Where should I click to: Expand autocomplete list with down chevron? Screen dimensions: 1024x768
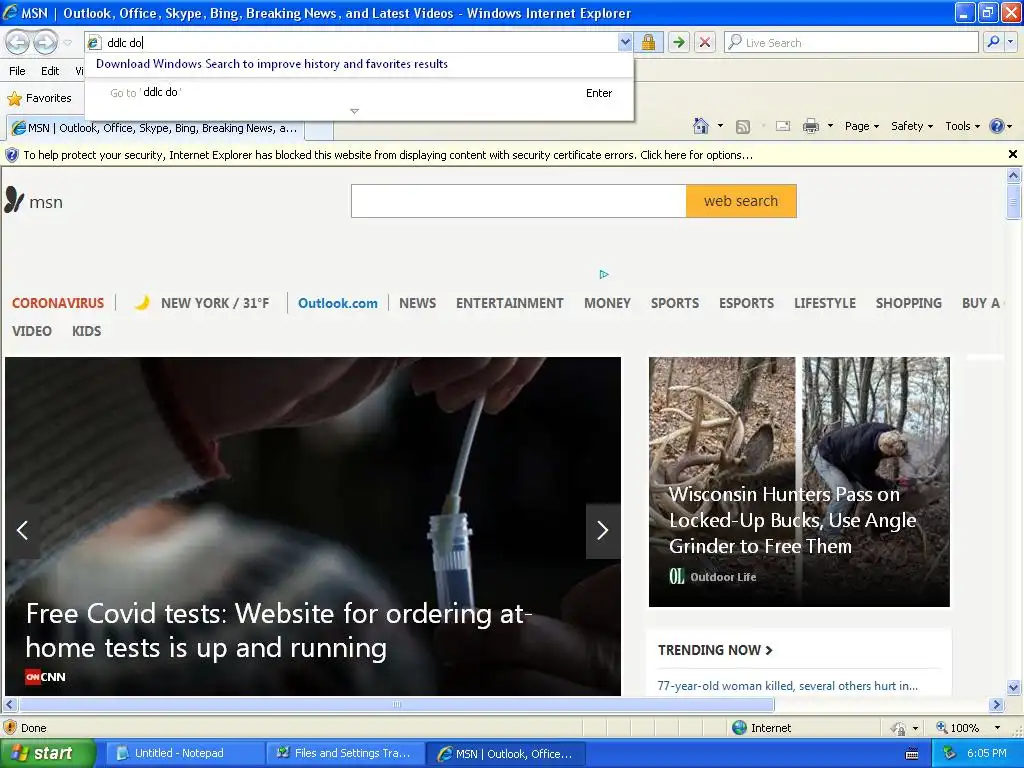click(x=355, y=112)
